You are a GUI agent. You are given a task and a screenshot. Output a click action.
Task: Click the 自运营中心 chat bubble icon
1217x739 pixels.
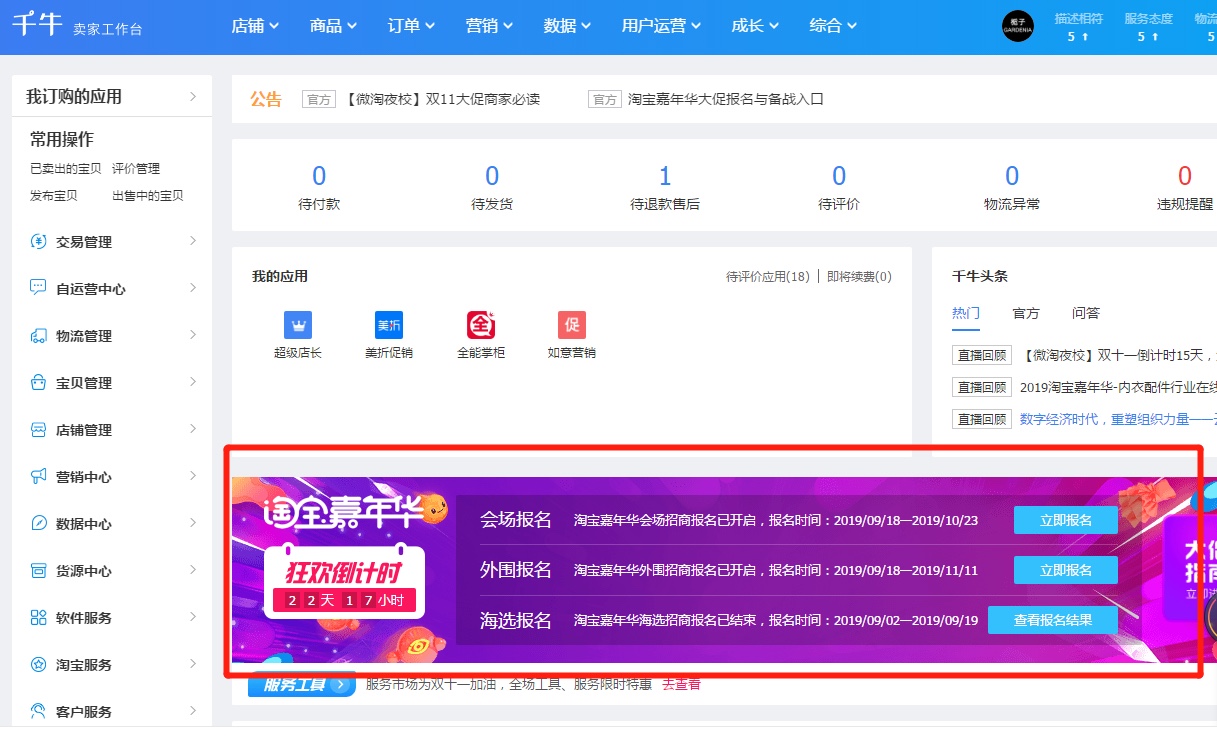39,289
